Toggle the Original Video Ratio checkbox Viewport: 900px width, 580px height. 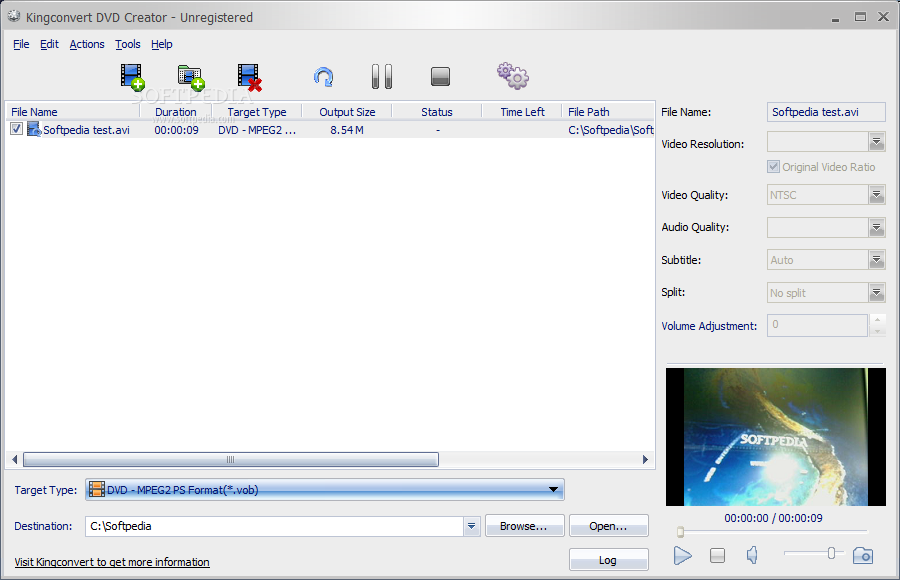pos(773,167)
